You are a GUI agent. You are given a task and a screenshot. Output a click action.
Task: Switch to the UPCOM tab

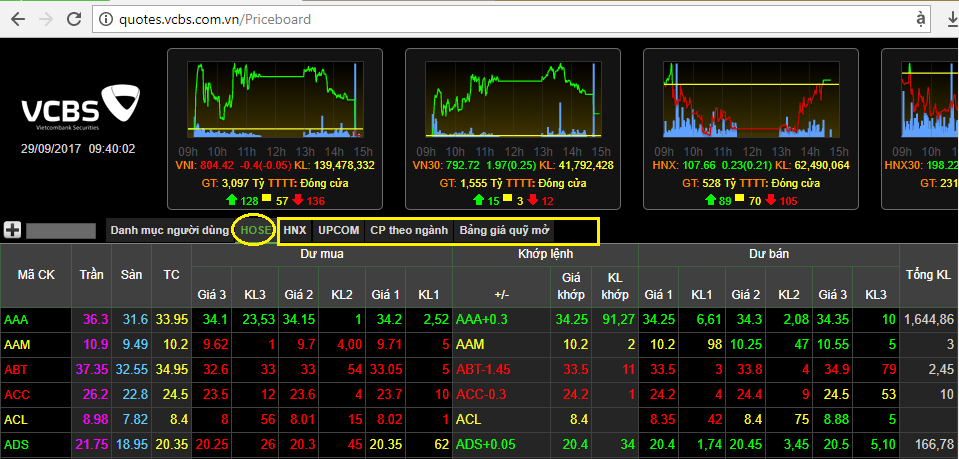[338, 230]
